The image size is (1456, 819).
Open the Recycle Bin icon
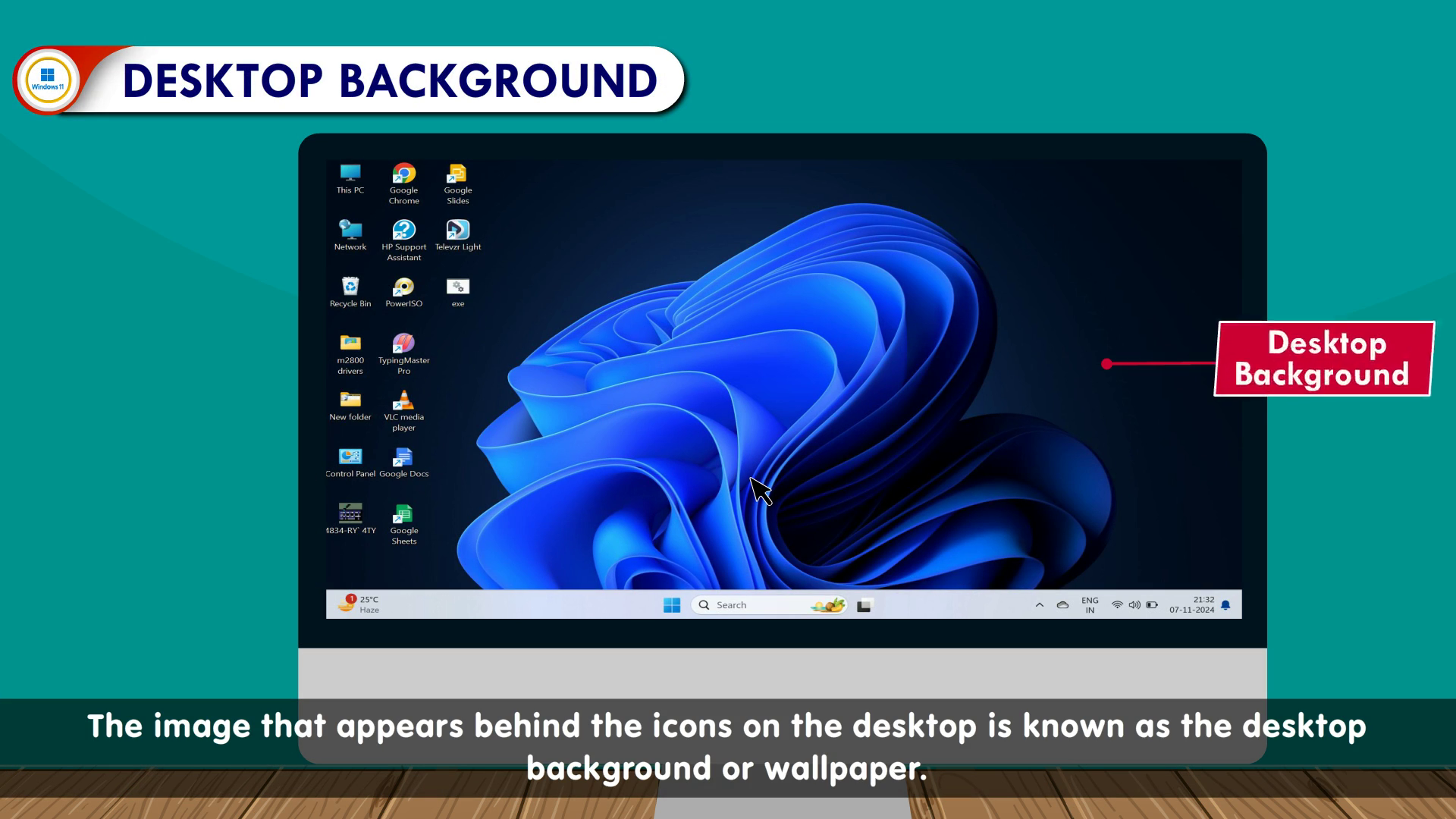tap(350, 287)
